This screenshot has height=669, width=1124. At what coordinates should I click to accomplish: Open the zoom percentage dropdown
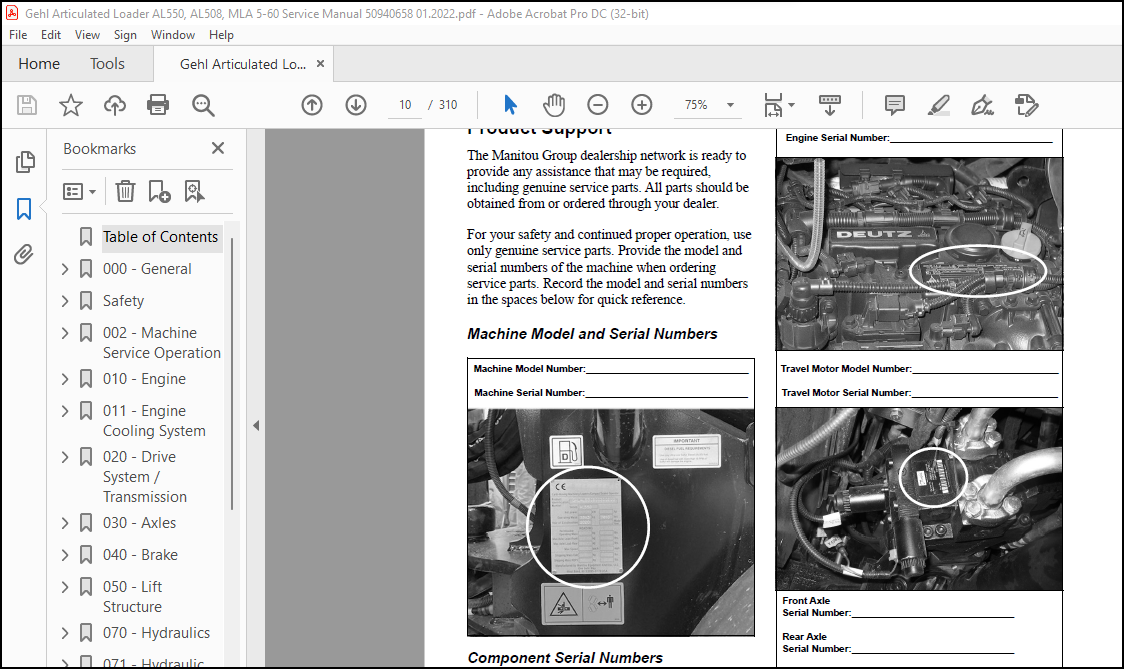(x=730, y=105)
